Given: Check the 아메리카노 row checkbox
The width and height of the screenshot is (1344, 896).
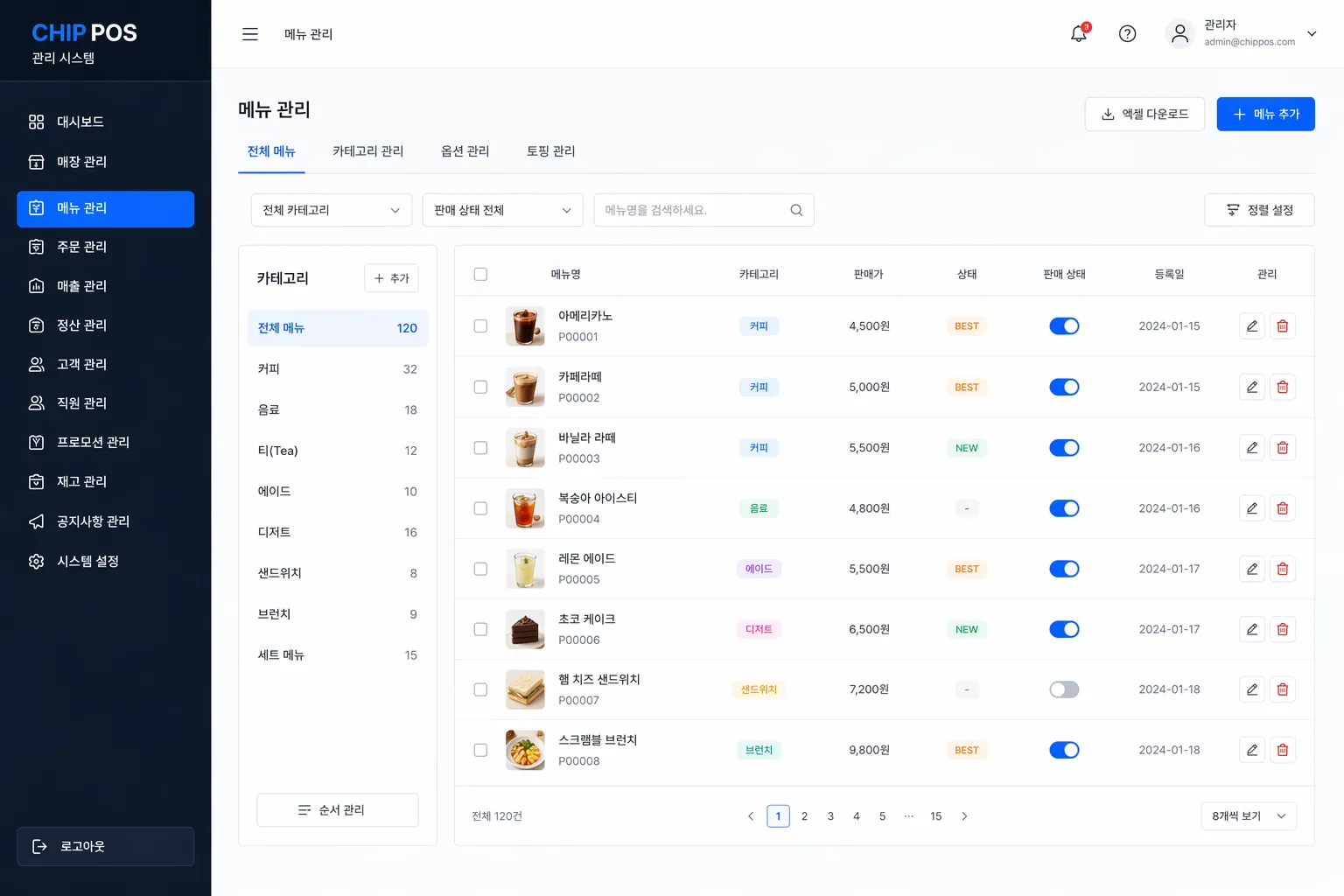Looking at the screenshot, I should point(480,326).
